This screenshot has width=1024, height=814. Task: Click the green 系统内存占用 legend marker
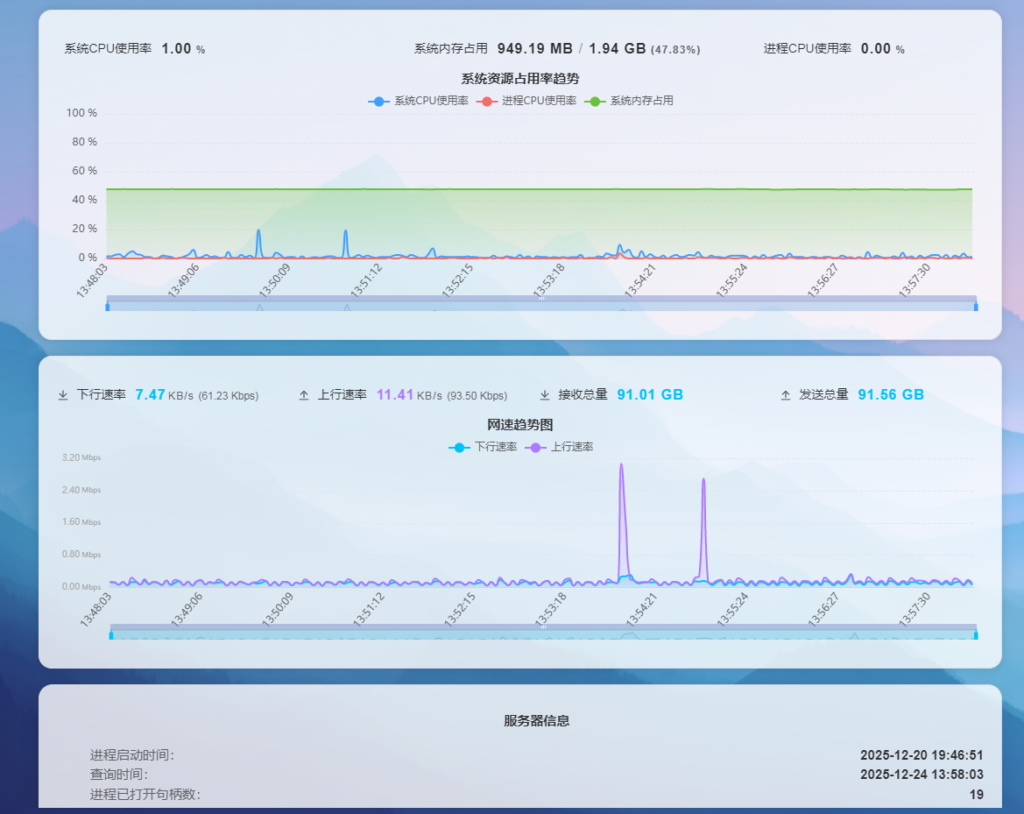click(x=595, y=101)
